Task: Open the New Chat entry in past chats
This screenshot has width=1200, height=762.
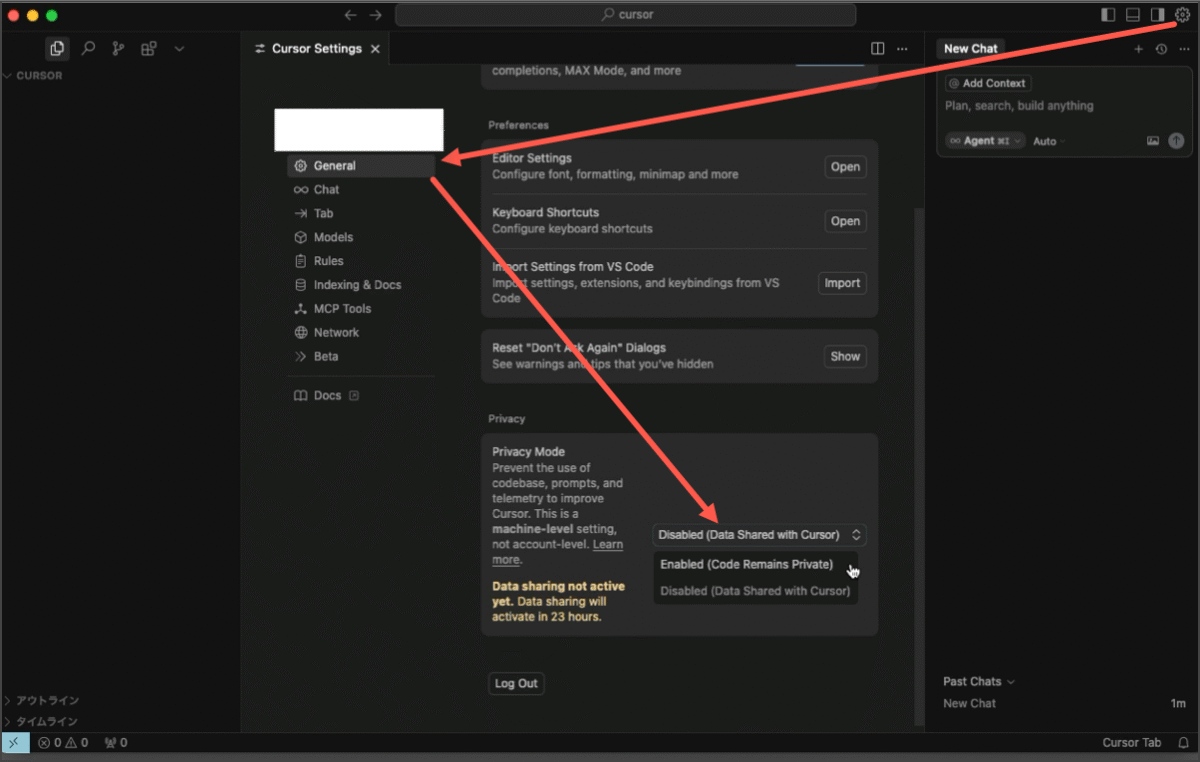Action: coord(1064,704)
